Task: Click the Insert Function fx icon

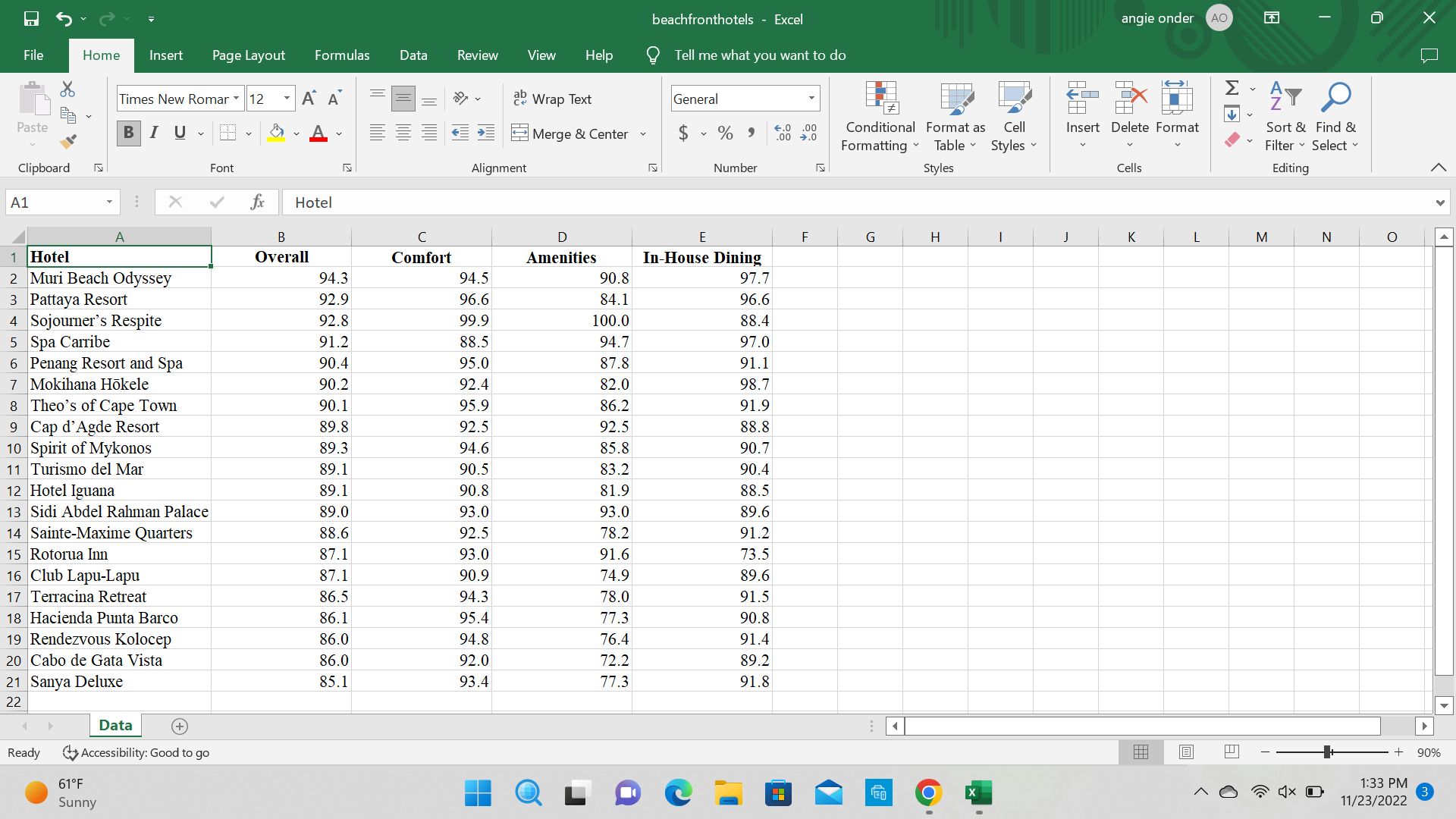Action: 257,202
